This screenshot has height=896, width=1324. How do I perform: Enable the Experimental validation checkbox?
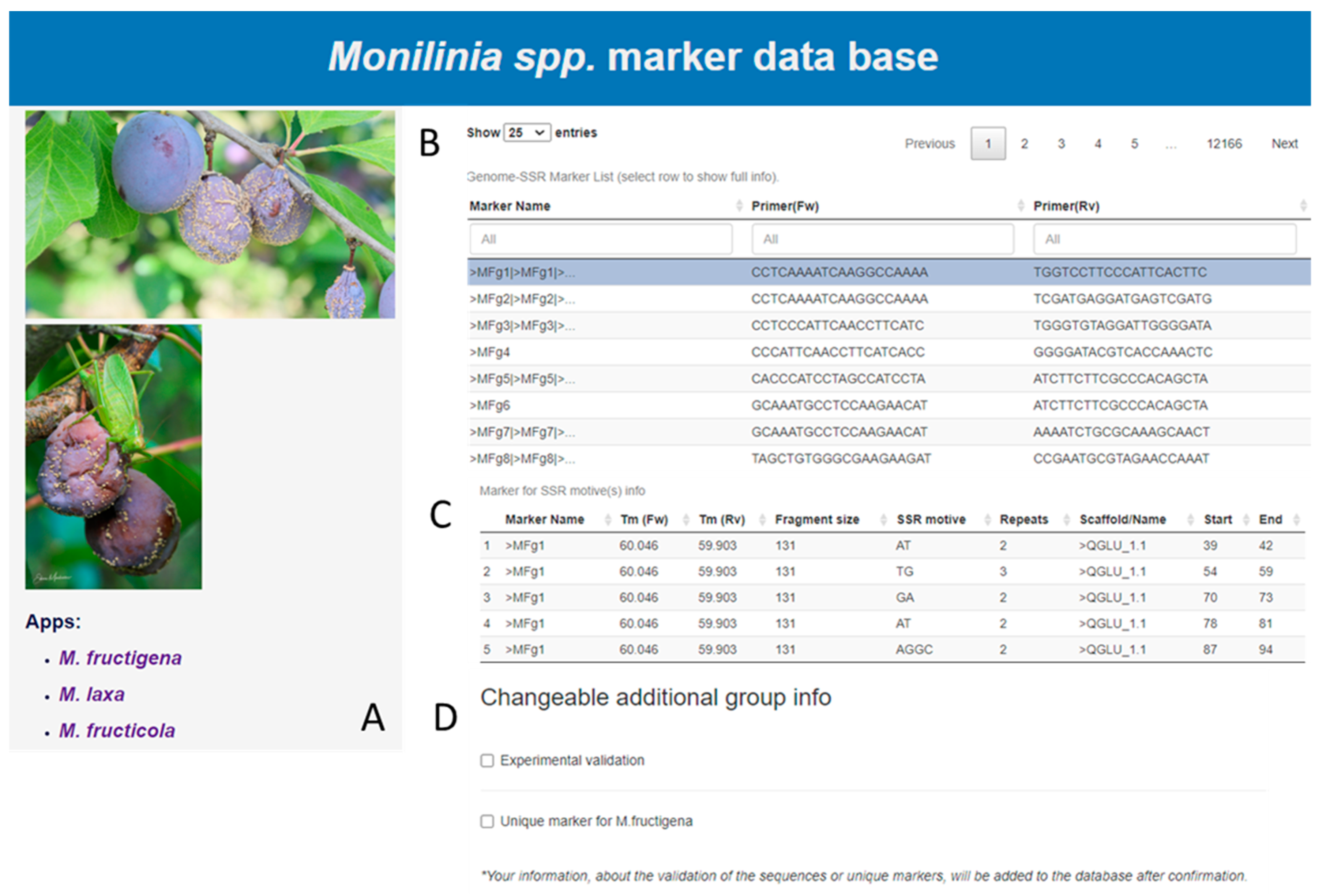click(487, 761)
